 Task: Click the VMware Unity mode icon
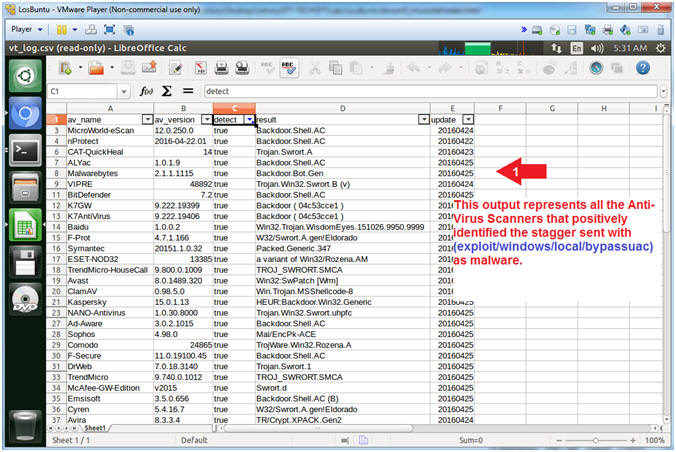128,30
